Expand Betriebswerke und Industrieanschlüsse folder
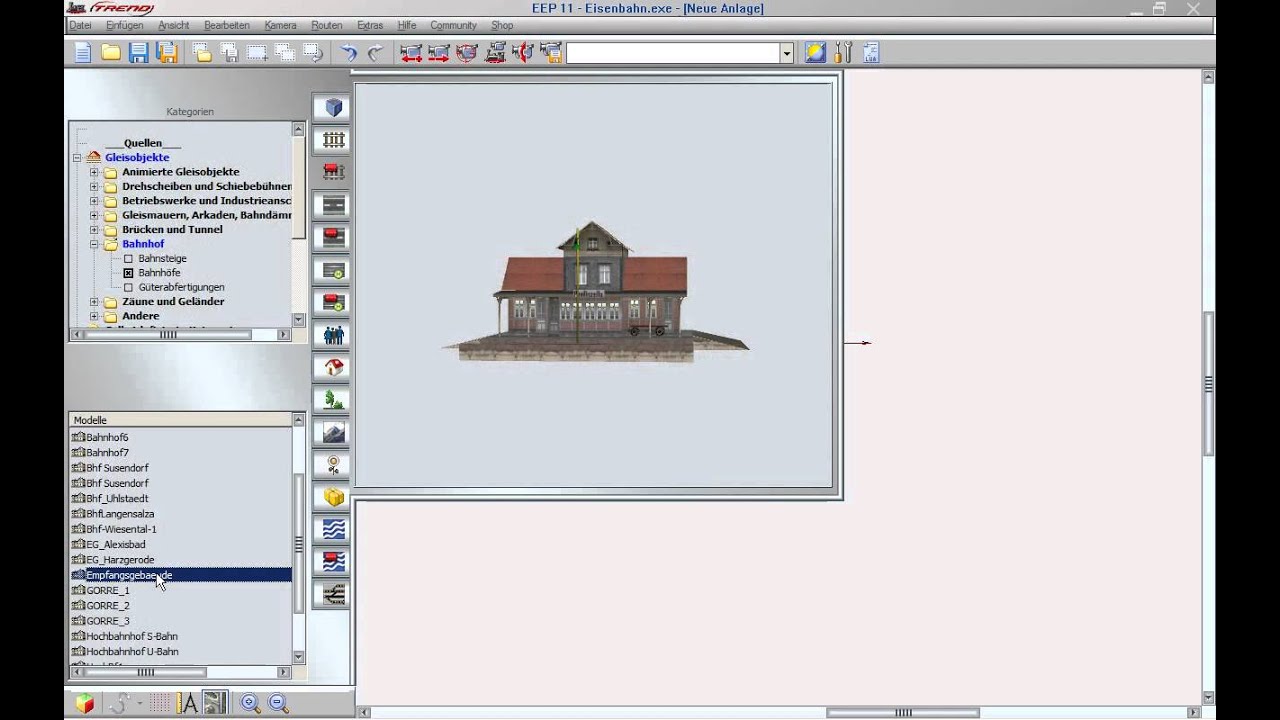The width and height of the screenshot is (1280, 720). (94, 201)
